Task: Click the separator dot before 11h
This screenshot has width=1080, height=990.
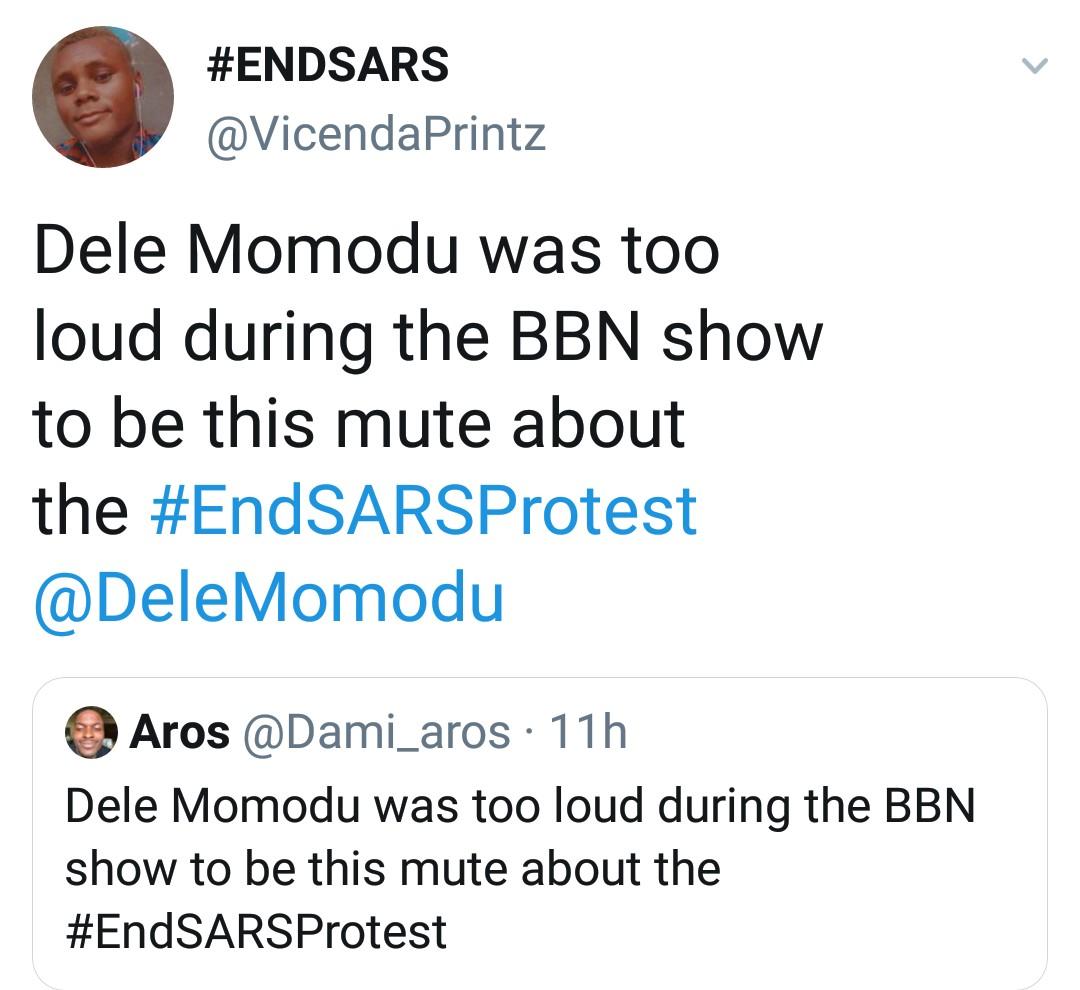Action: (x=530, y=733)
